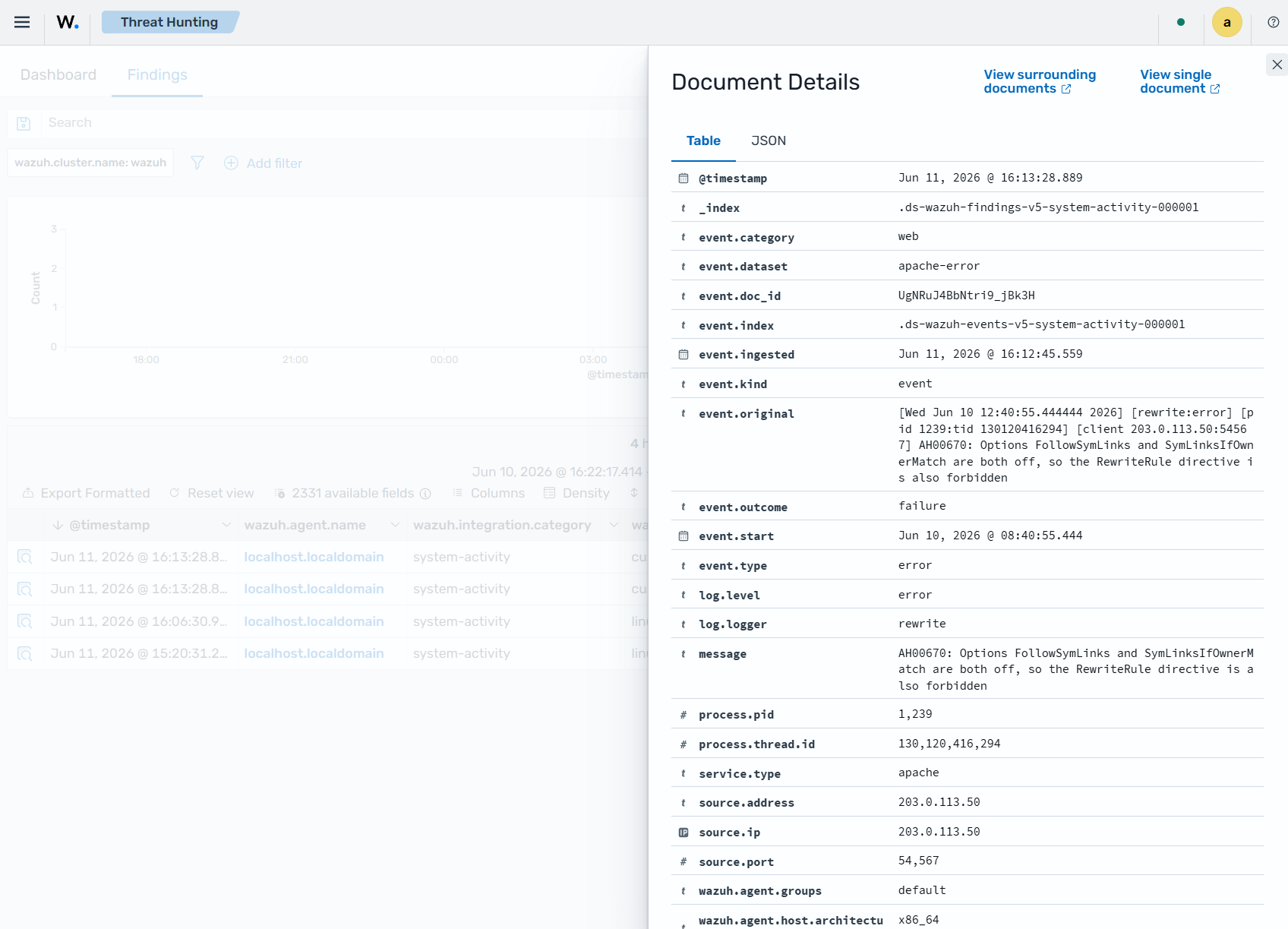Click the Threat Hunting breadcrumb

click(169, 22)
